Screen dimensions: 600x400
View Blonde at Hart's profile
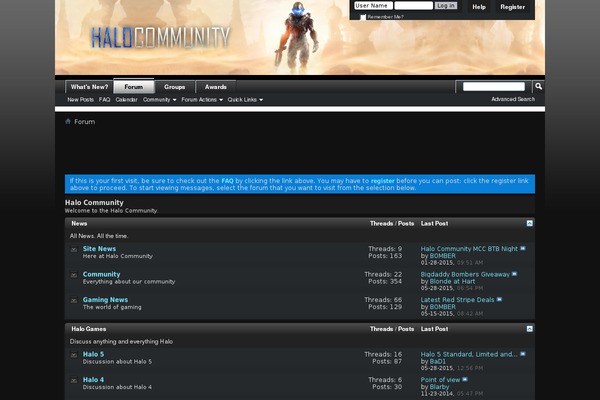(x=452, y=281)
